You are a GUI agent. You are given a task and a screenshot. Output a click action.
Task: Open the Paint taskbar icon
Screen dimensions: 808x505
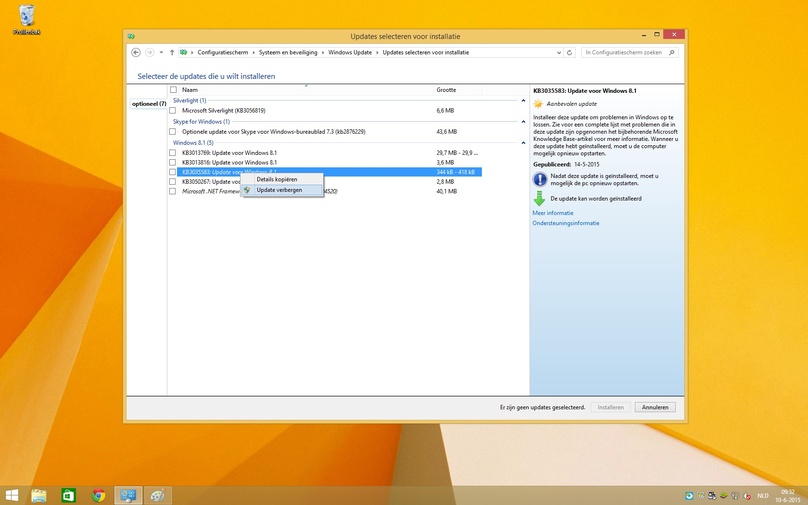pos(158,496)
